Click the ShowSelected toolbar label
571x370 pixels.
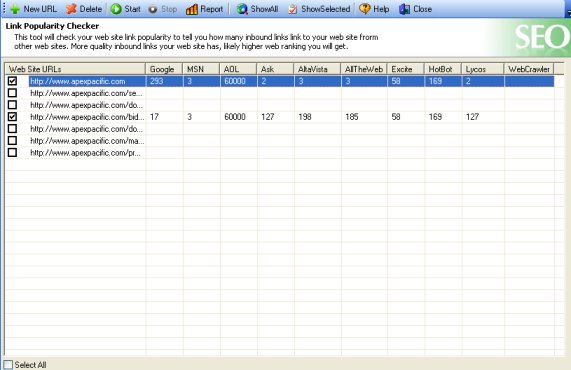326,9
